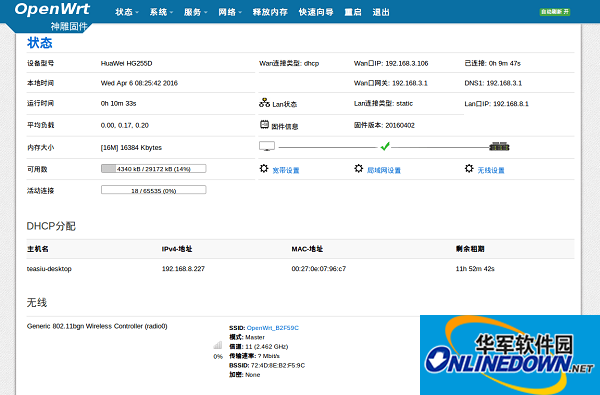The width and height of the screenshot is (600, 395).
Task: Select uptime value 0h 10m 33s
Action: tap(118, 103)
